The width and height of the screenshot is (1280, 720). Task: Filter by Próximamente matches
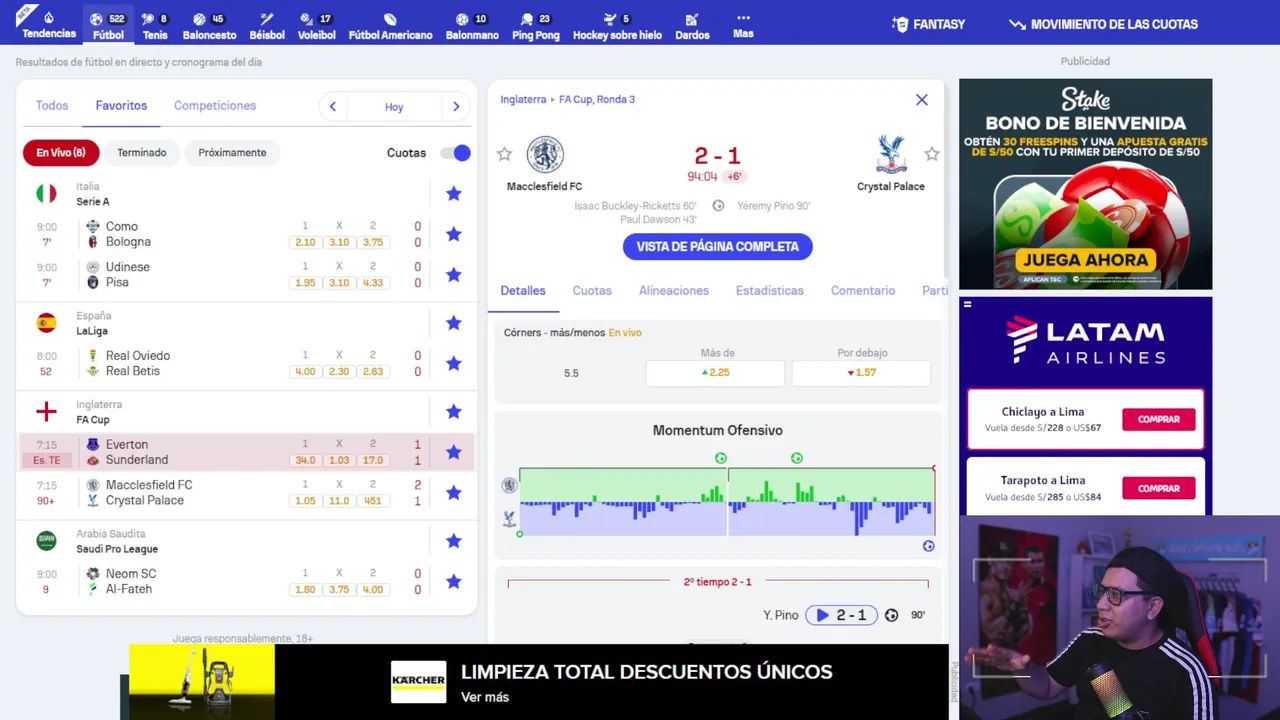[x=232, y=153]
